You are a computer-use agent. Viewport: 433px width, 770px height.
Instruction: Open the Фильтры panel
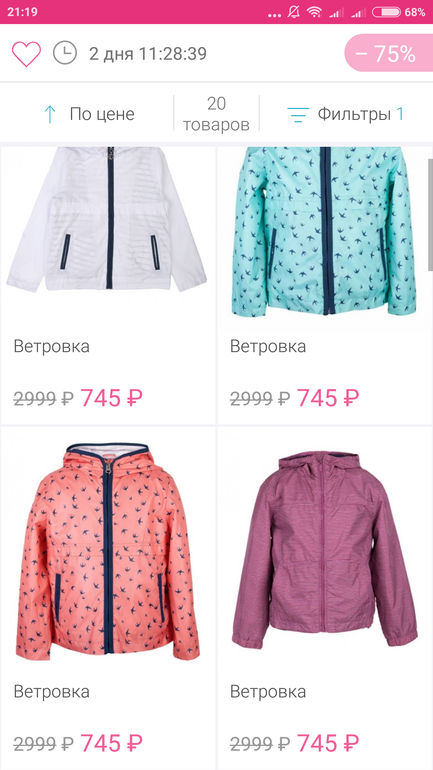(x=354, y=114)
